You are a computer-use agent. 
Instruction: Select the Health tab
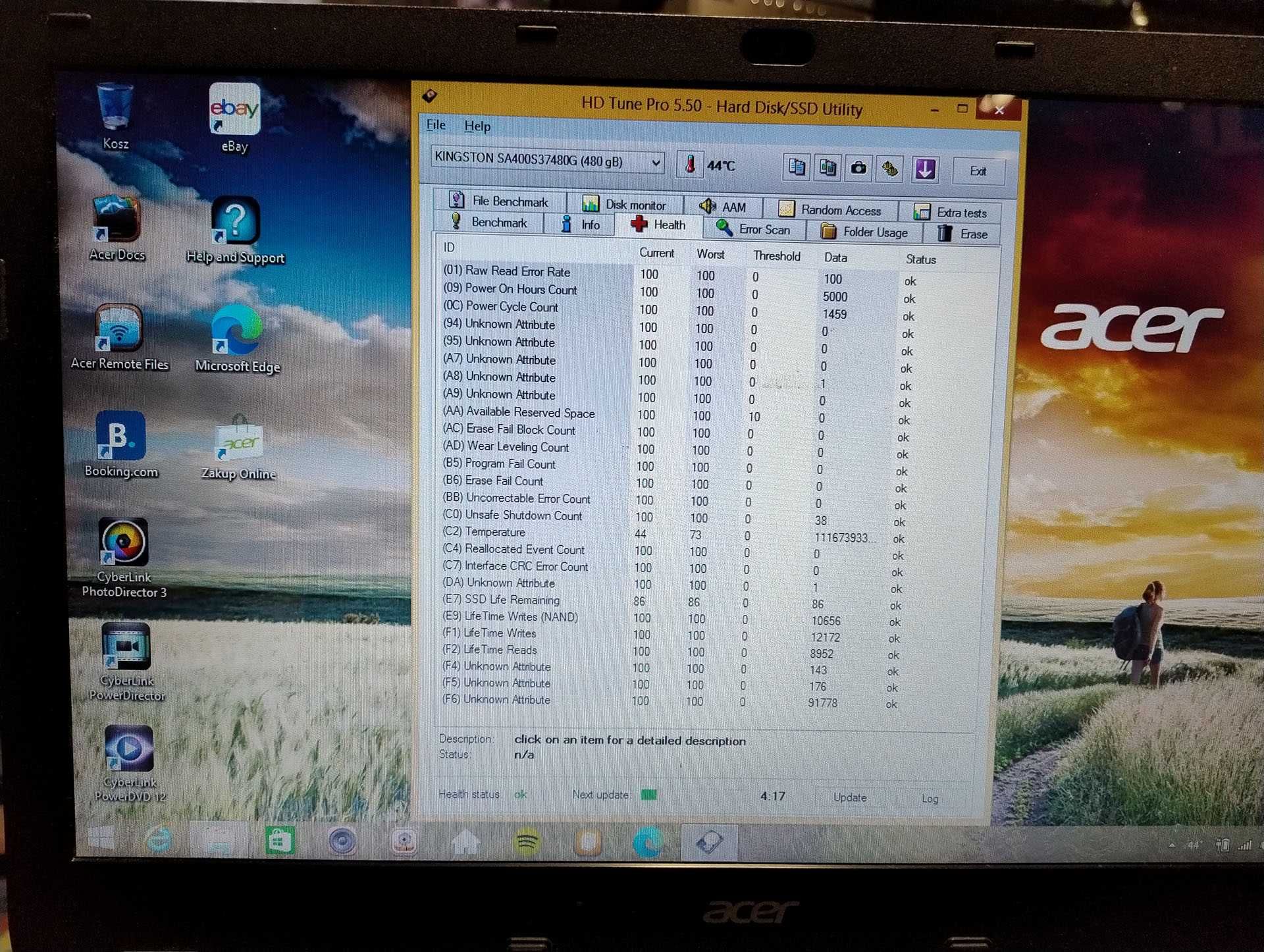point(658,225)
